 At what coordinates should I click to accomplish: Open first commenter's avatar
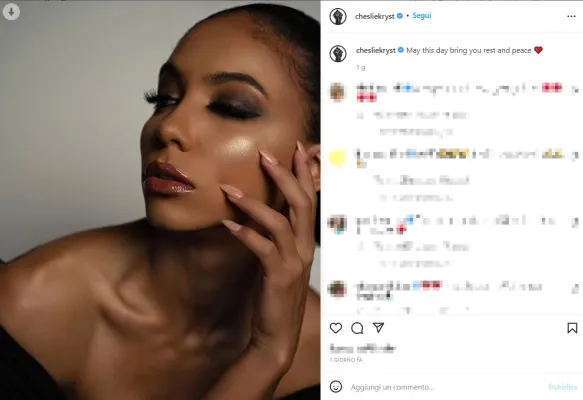pos(338,92)
